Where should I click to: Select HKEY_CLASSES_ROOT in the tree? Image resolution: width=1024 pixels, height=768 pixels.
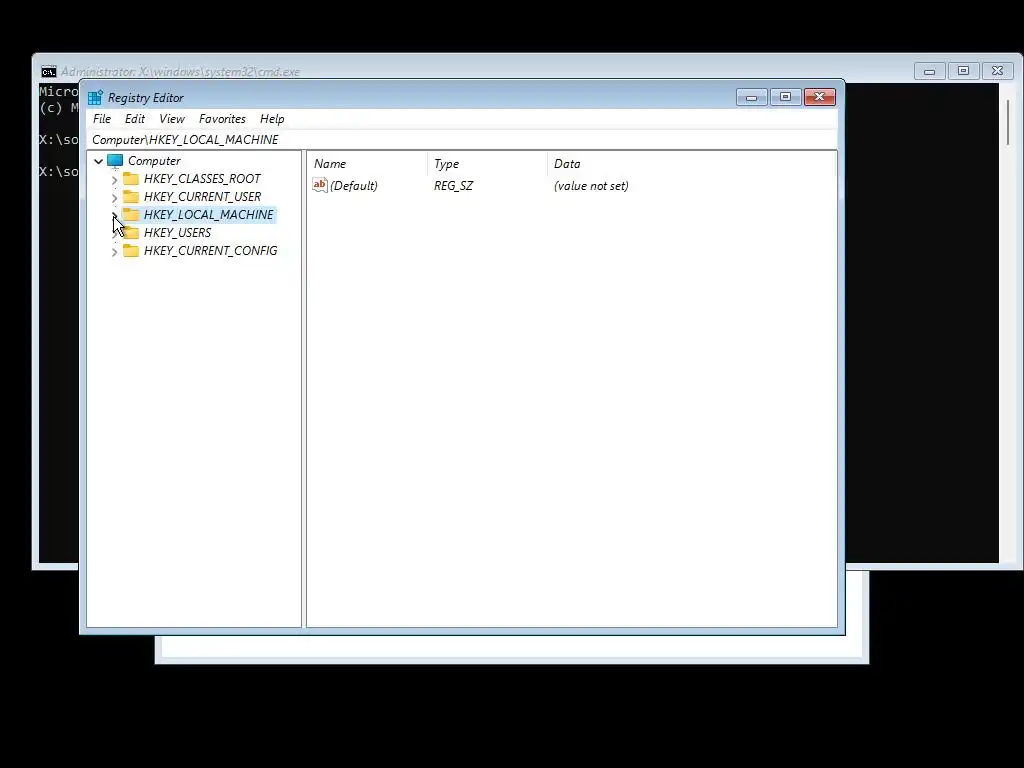click(x=202, y=178)
